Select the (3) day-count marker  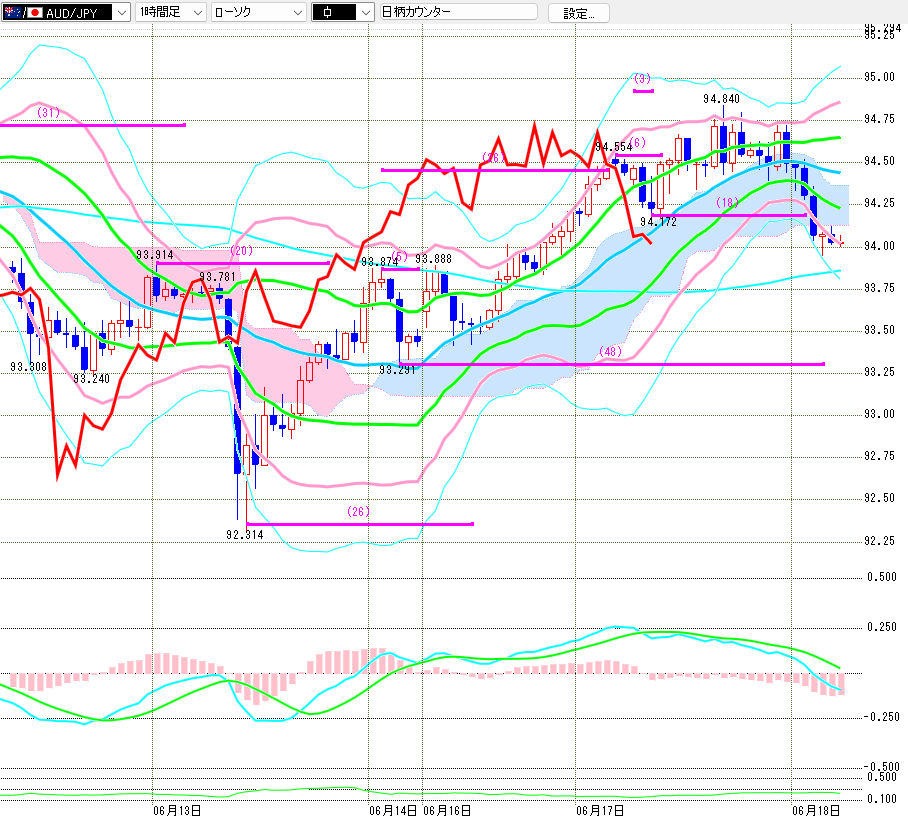(642, 78)
